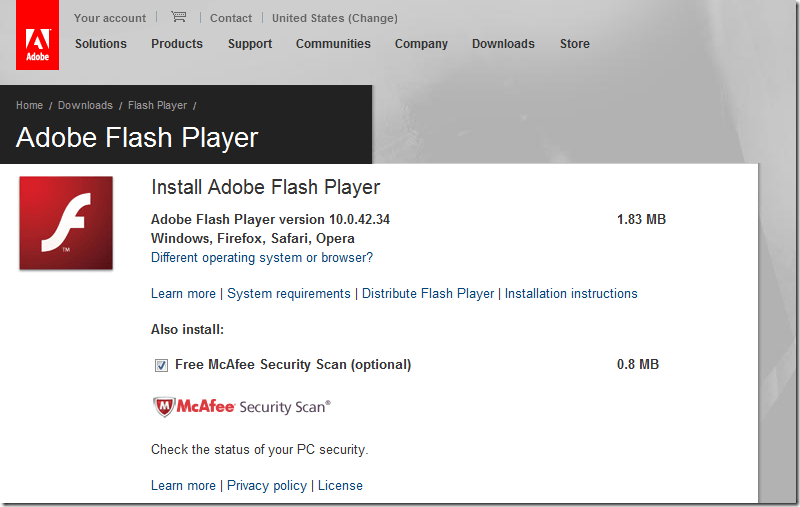Image resolution: width=800 pixels, height=507 pixels.
Task: Open the Downloads menu
Action: [x=503, y=44]
